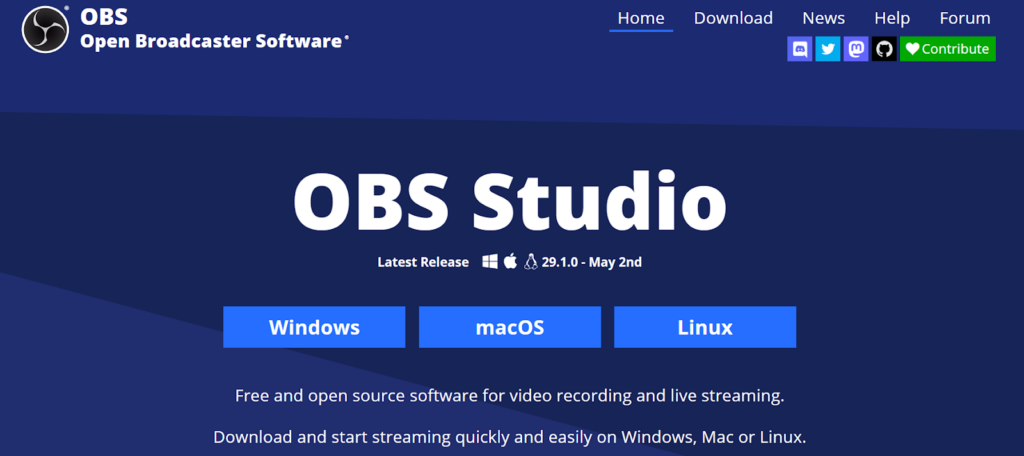Click the Latest Release label

(x=423, y=262)
